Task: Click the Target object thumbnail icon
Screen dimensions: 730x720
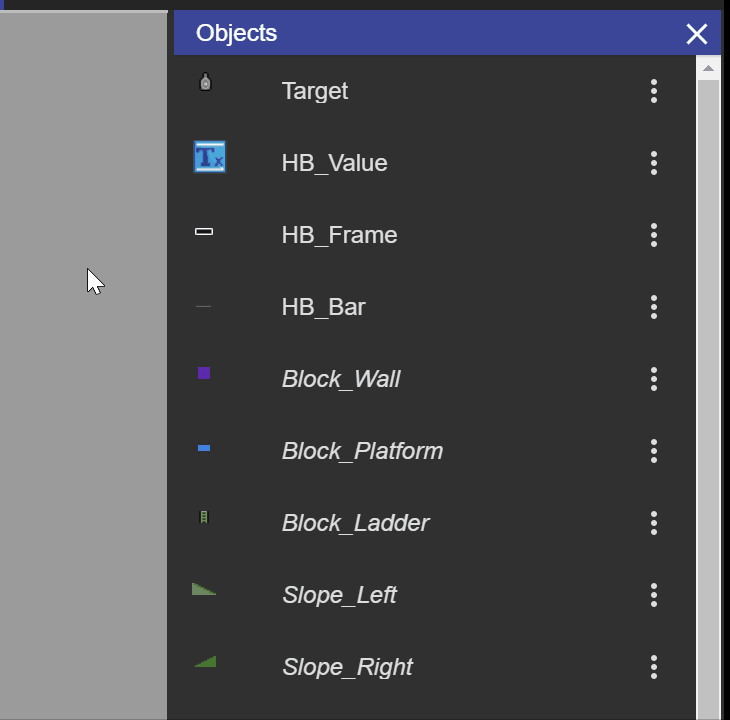Action: click(205, 82)
